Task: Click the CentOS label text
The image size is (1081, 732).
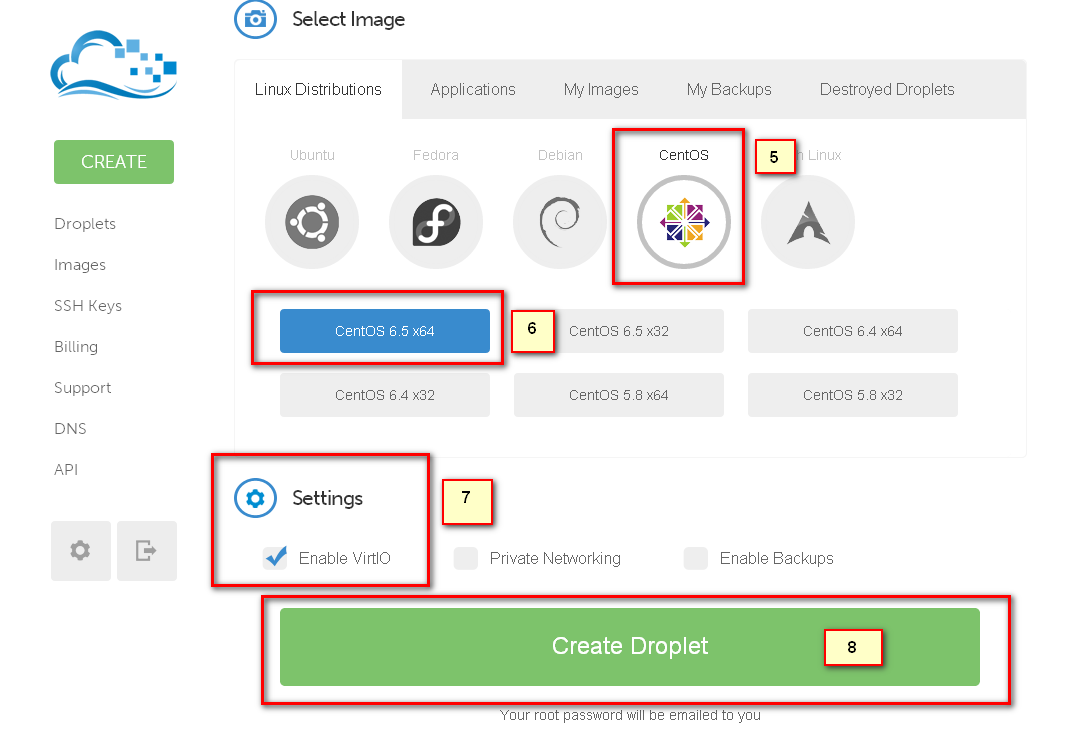Action: 684,155
